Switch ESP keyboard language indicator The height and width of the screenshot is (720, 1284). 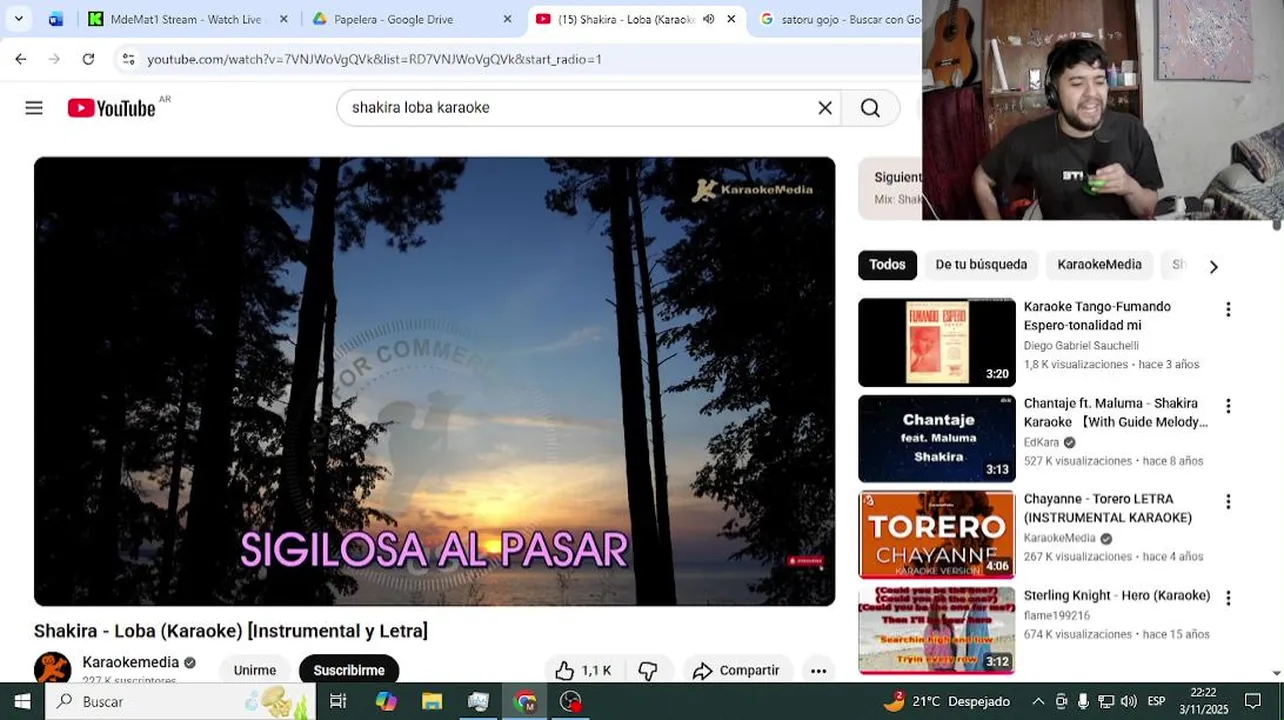[1156, 701]
